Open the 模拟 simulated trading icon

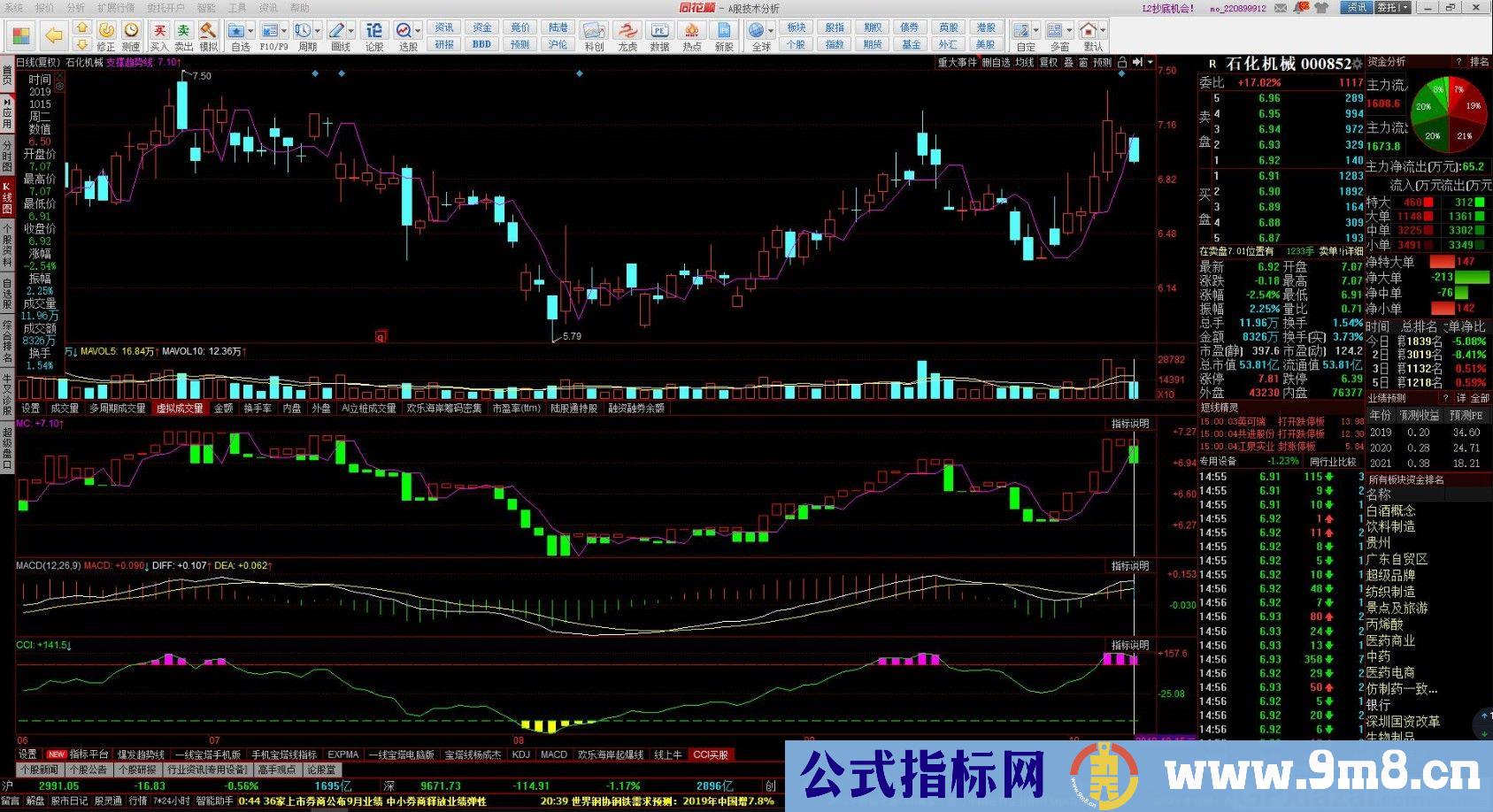coord(208,35)
